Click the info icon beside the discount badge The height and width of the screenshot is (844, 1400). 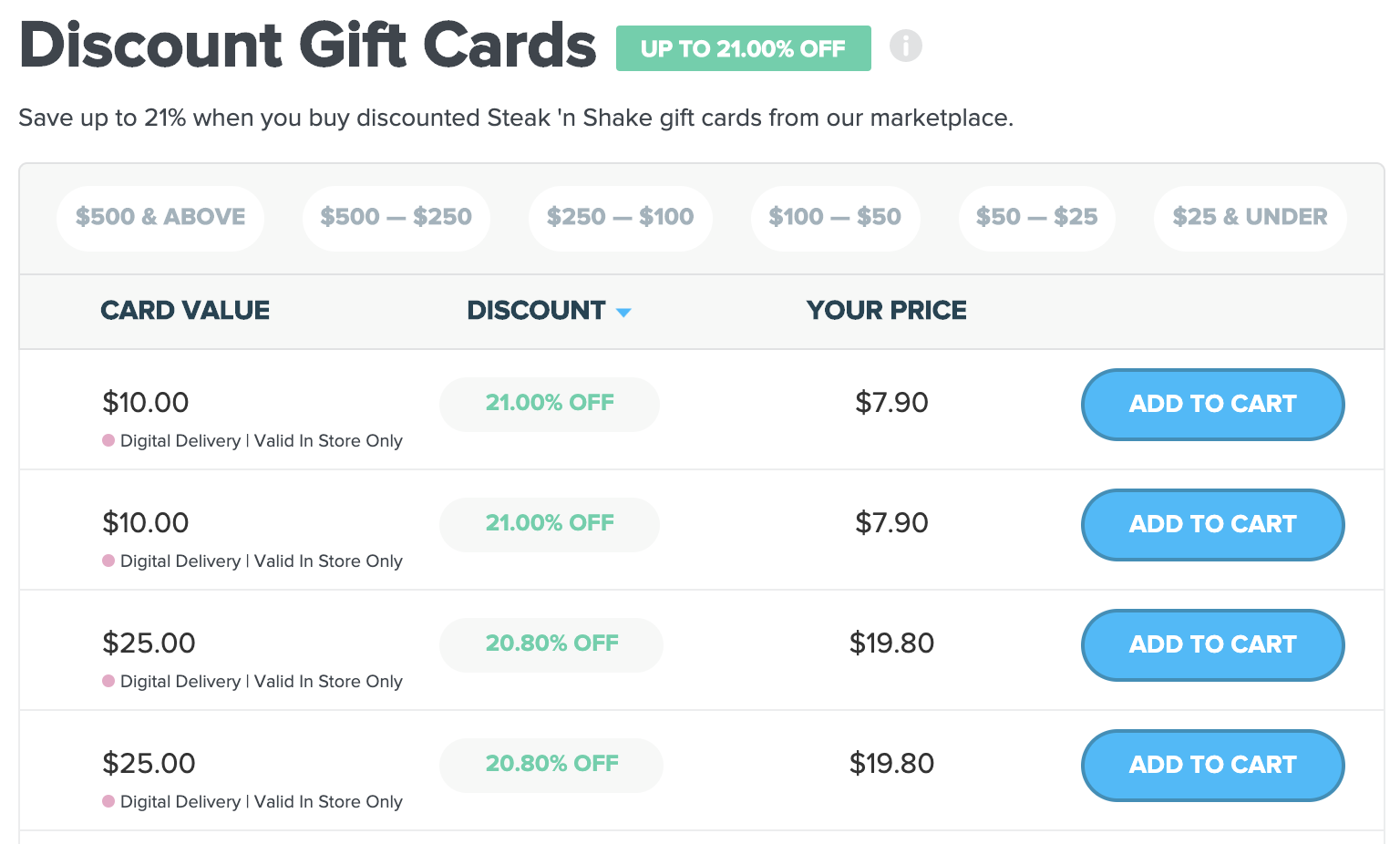pos(905,46)
